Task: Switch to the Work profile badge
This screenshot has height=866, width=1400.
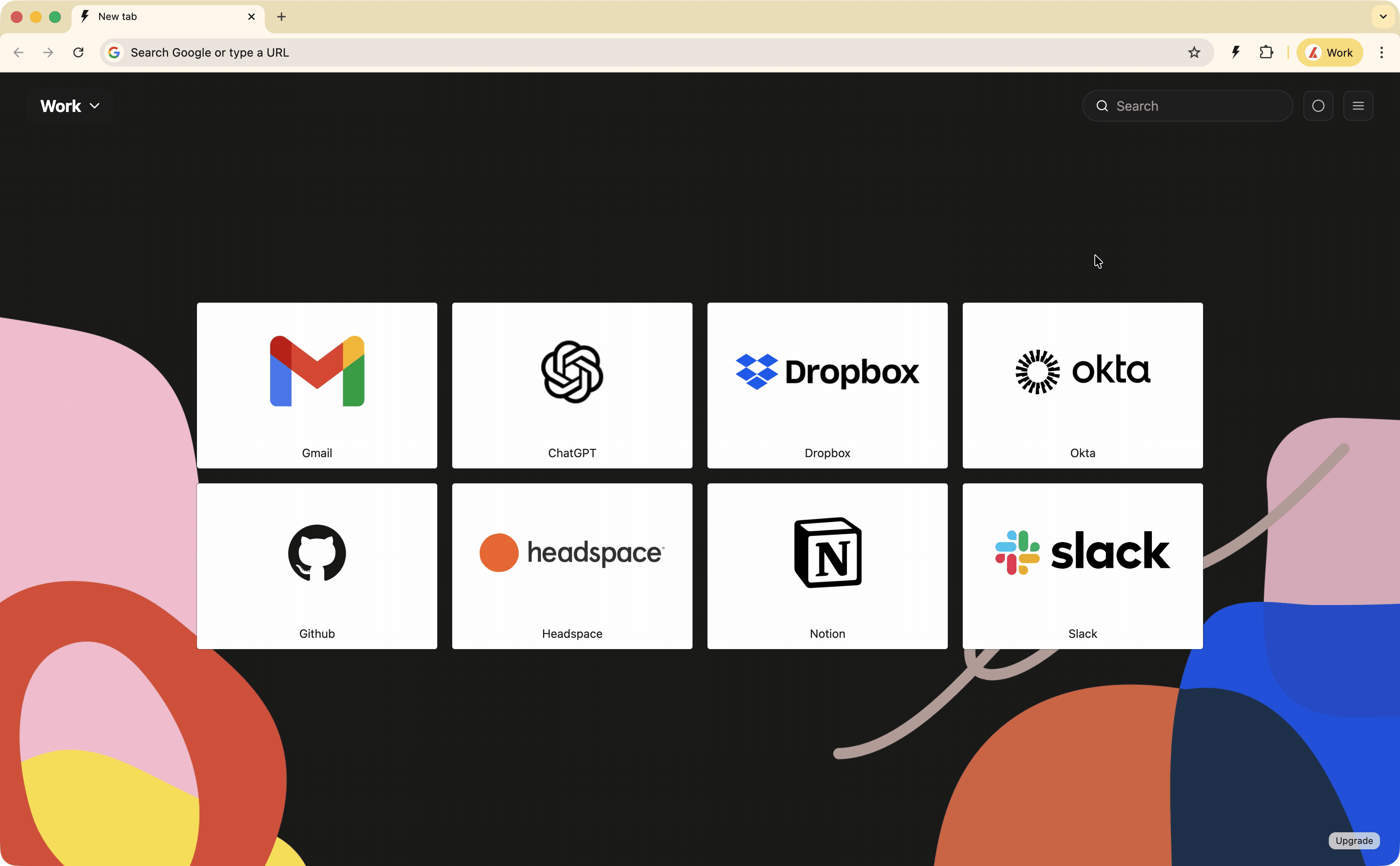Action: click(x=1330, y=52)
